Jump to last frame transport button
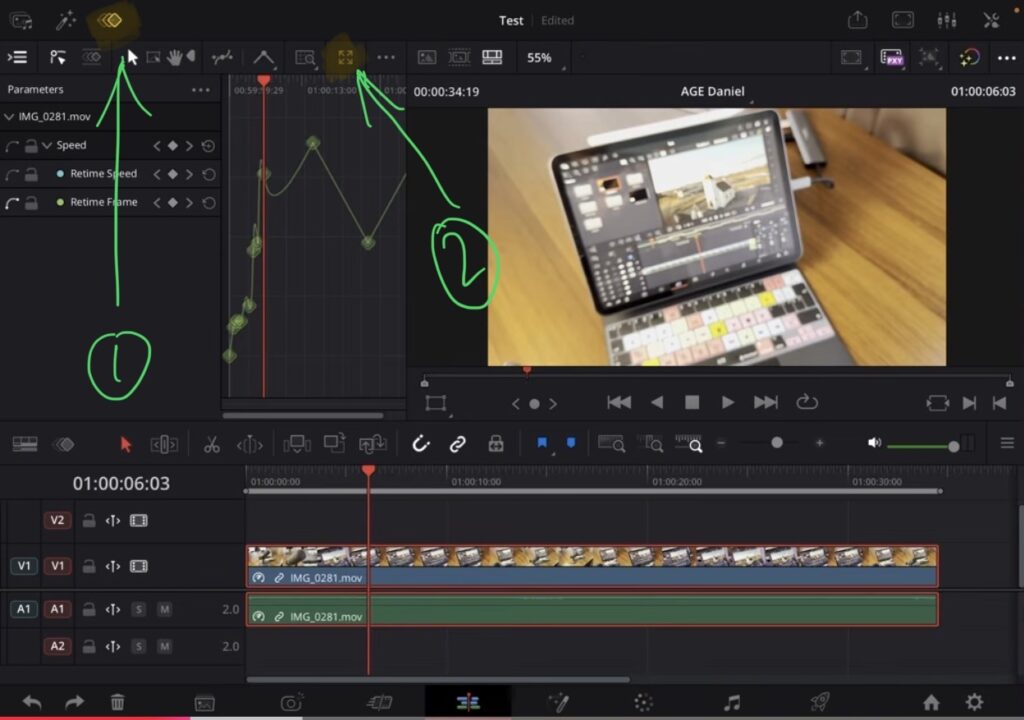The width and height of the screenshot is (1024, 720). point(765,402)
